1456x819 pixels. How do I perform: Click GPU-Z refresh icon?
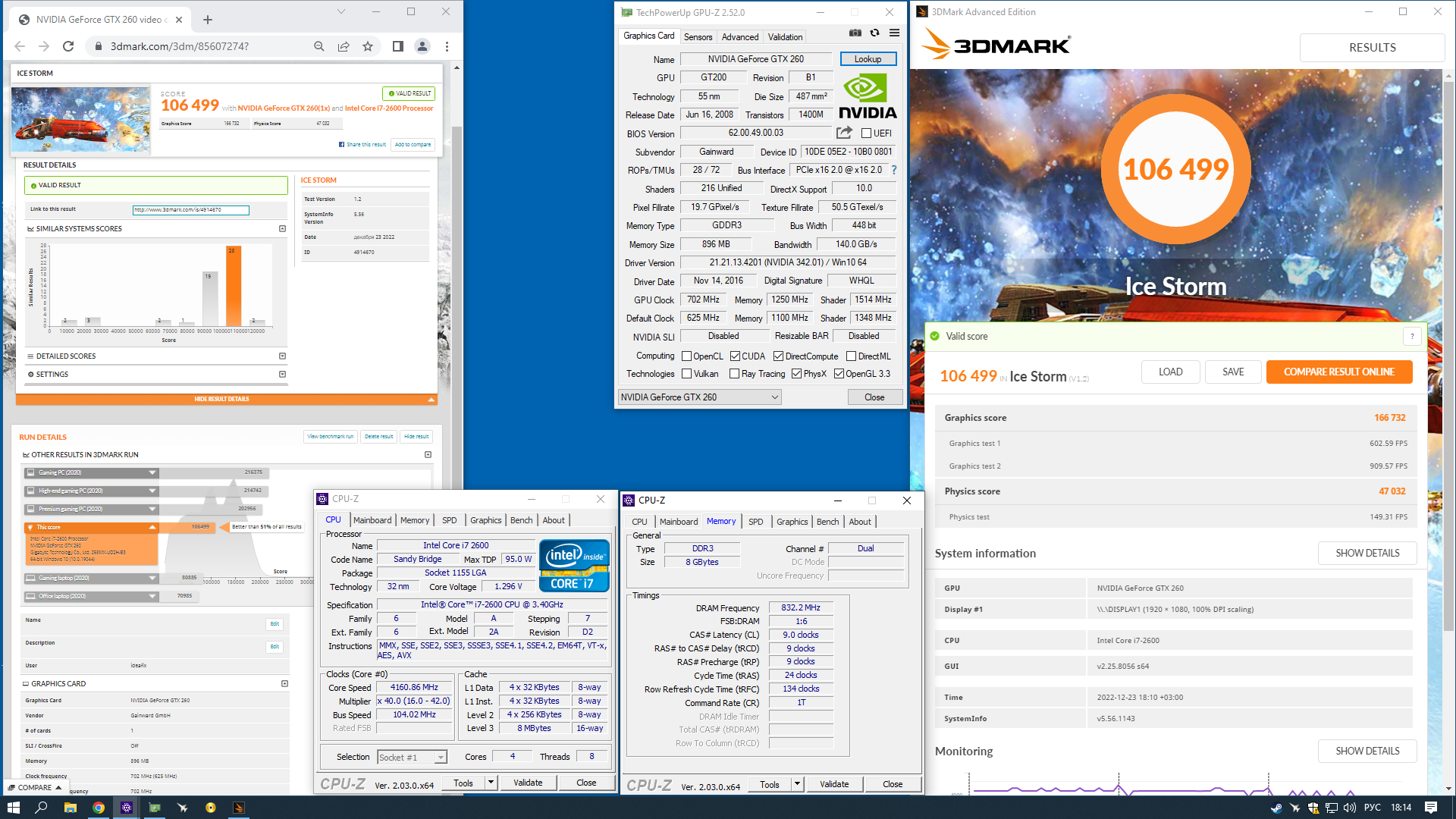pos(874,33)
